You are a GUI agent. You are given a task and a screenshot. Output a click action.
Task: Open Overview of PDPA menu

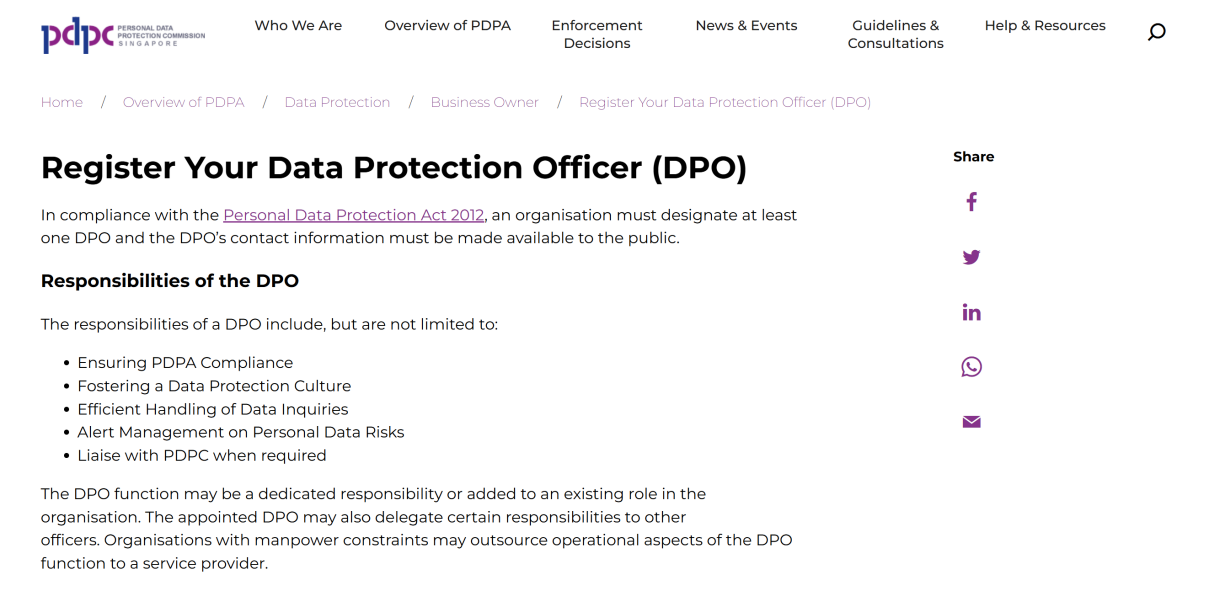tap(447, 26)
